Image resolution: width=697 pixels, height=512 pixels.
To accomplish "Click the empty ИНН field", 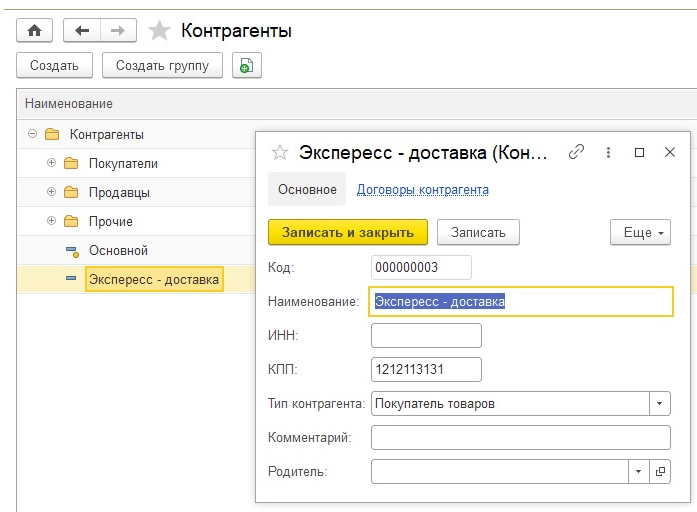I will pyautogui.click(x=426, y=335).
